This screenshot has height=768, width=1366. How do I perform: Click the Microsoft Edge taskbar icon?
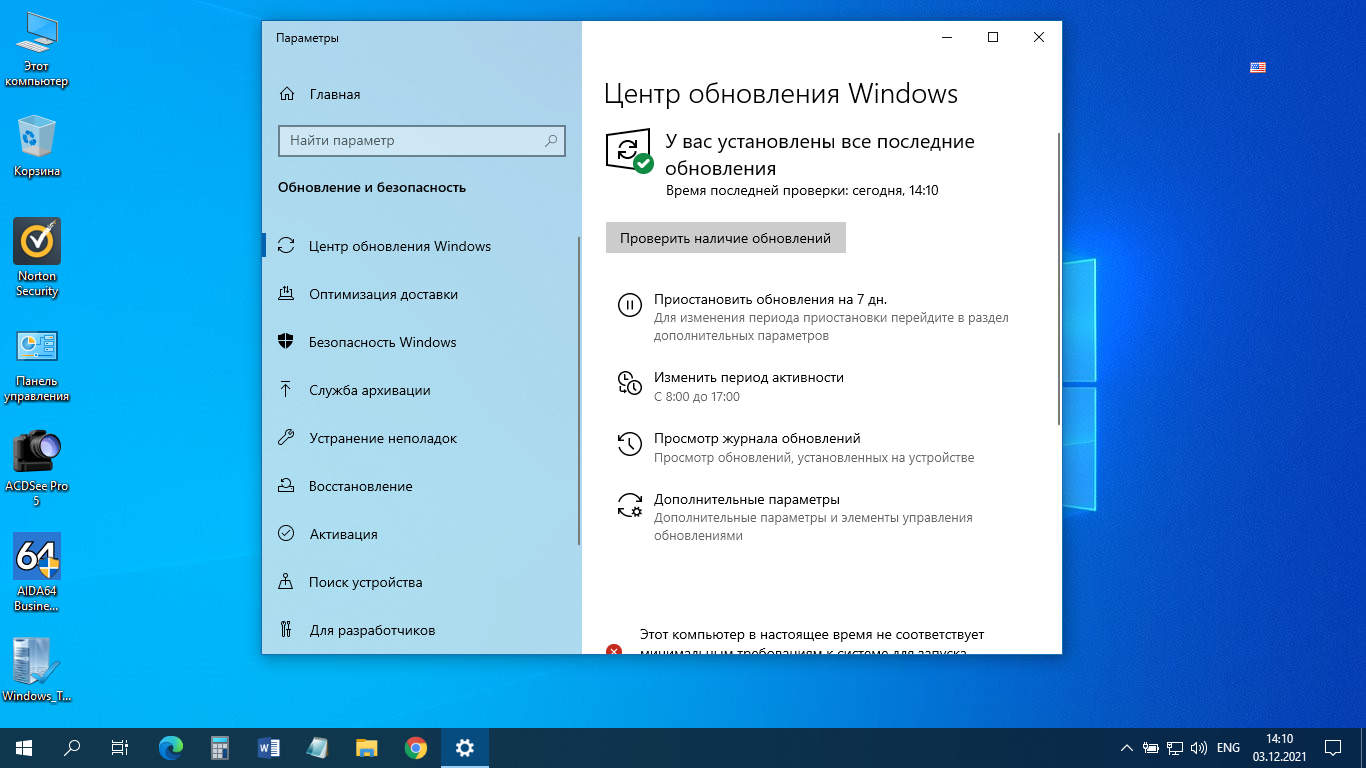tap(171, 747)
